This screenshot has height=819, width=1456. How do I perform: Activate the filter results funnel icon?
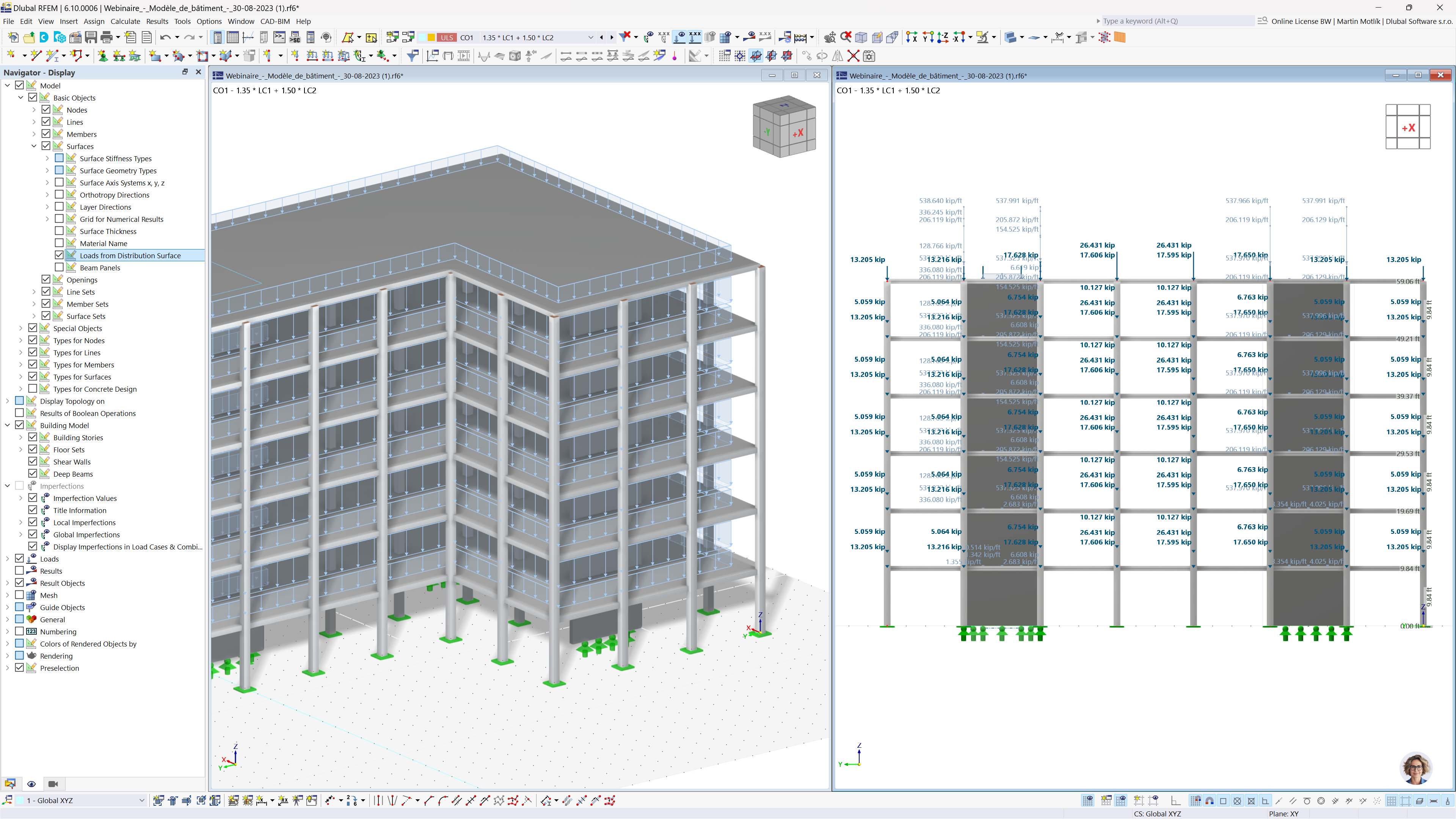point(413,56)
